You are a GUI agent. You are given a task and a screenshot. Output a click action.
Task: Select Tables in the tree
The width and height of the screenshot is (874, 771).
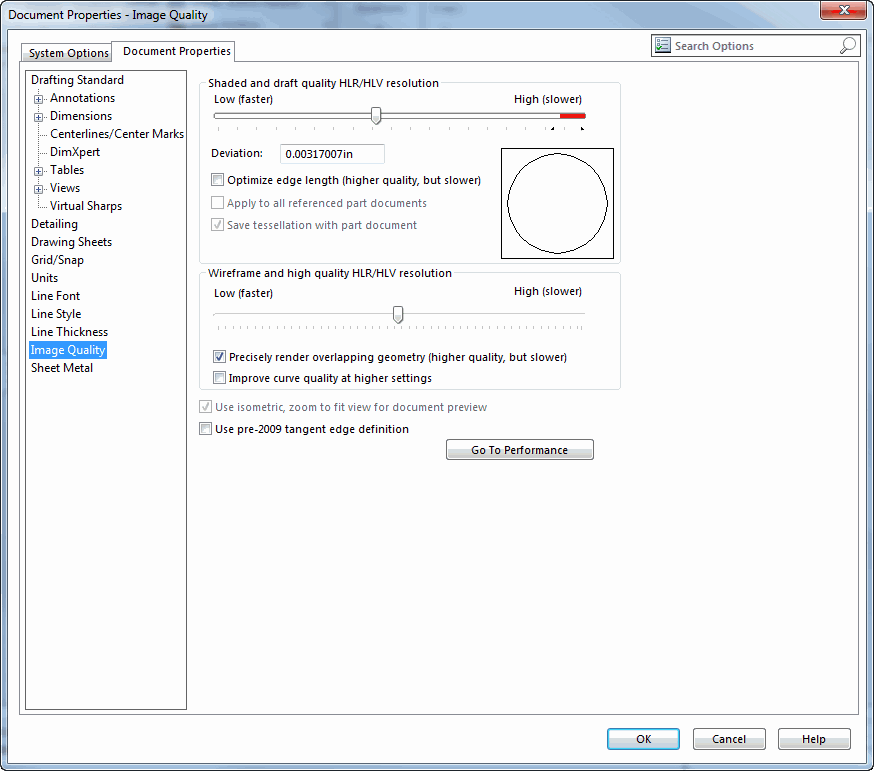pyautogui.click(x=67, y=169)
